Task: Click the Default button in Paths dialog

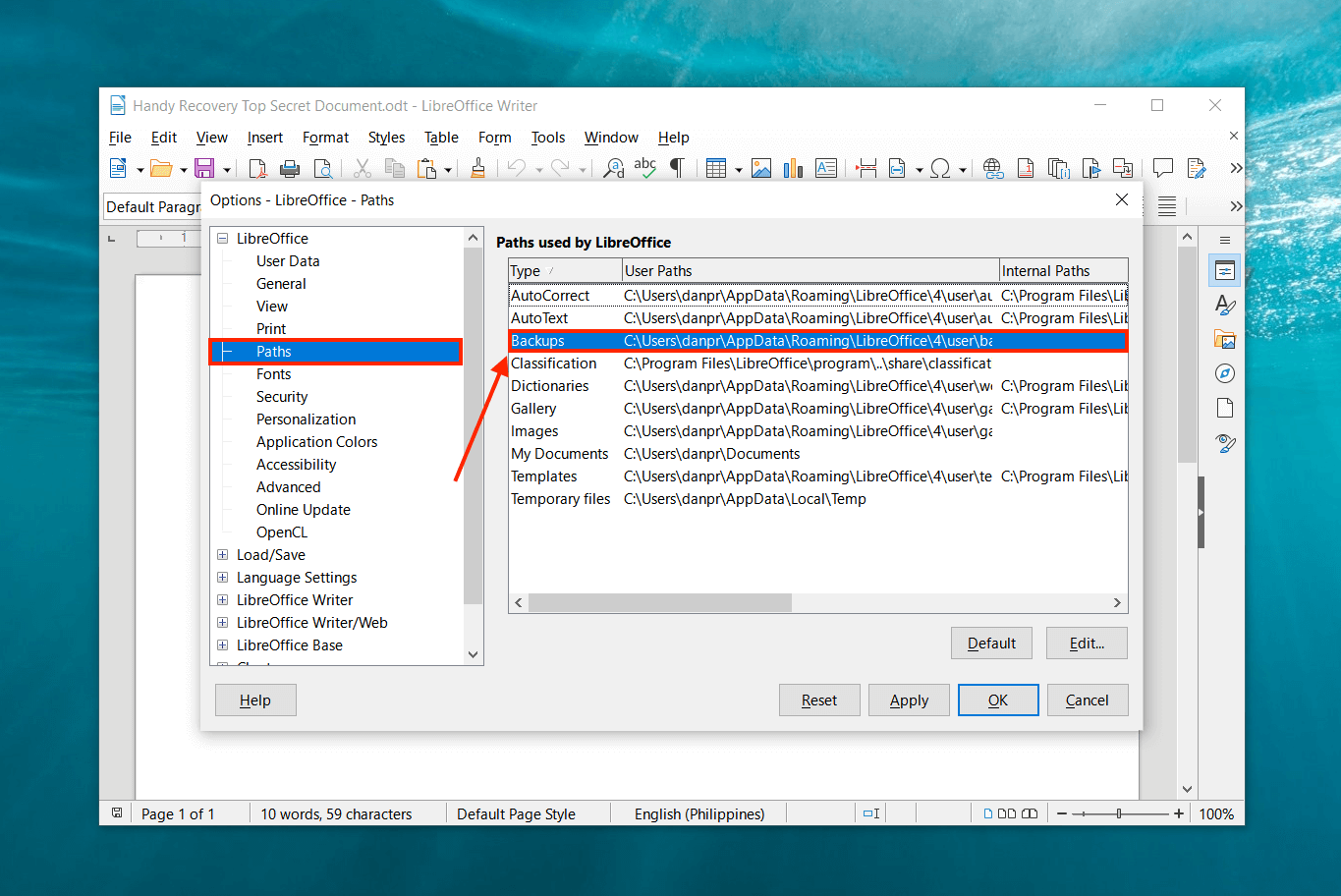Action: [991, 644]
